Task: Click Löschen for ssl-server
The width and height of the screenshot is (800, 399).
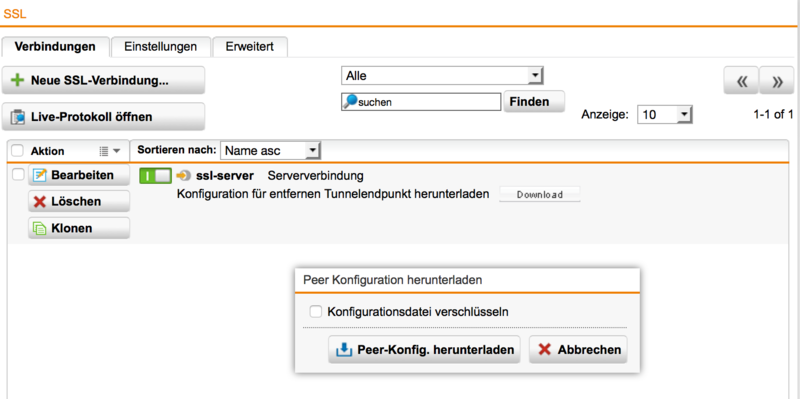Action: [79, 202]
